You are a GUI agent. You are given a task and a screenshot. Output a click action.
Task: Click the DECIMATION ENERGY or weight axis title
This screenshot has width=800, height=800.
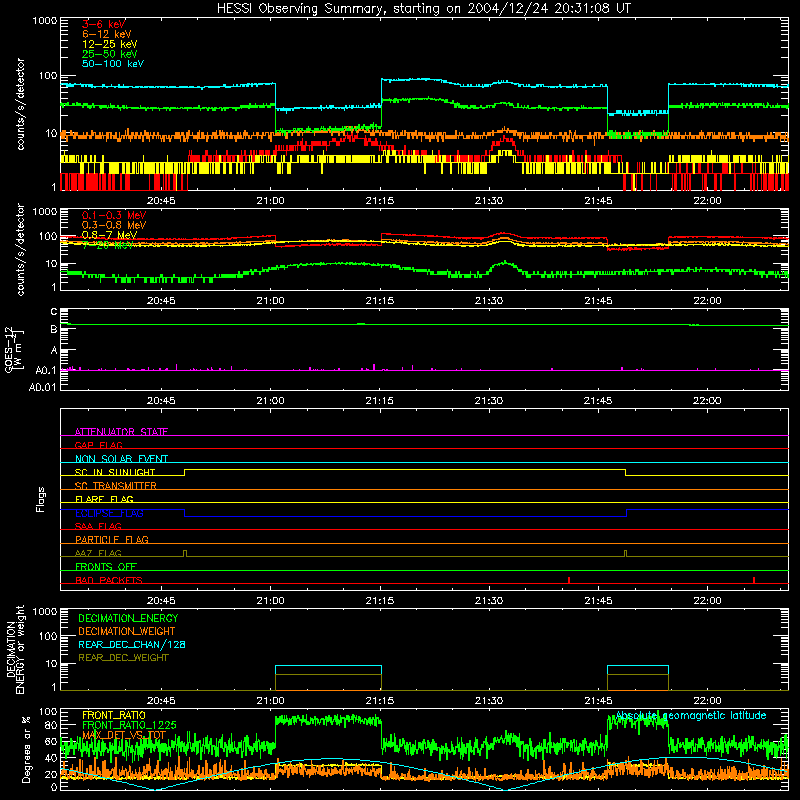[x=15, y=649]
